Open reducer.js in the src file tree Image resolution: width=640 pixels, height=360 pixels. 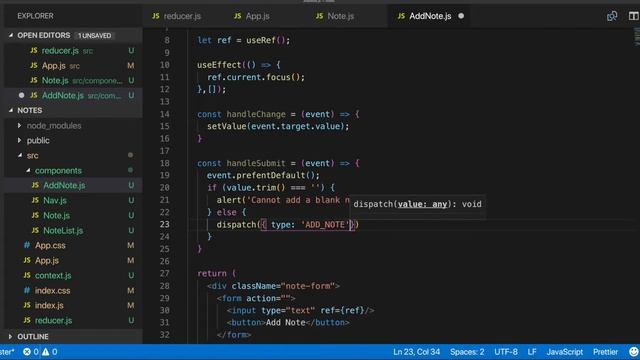(x=73, y=320)
